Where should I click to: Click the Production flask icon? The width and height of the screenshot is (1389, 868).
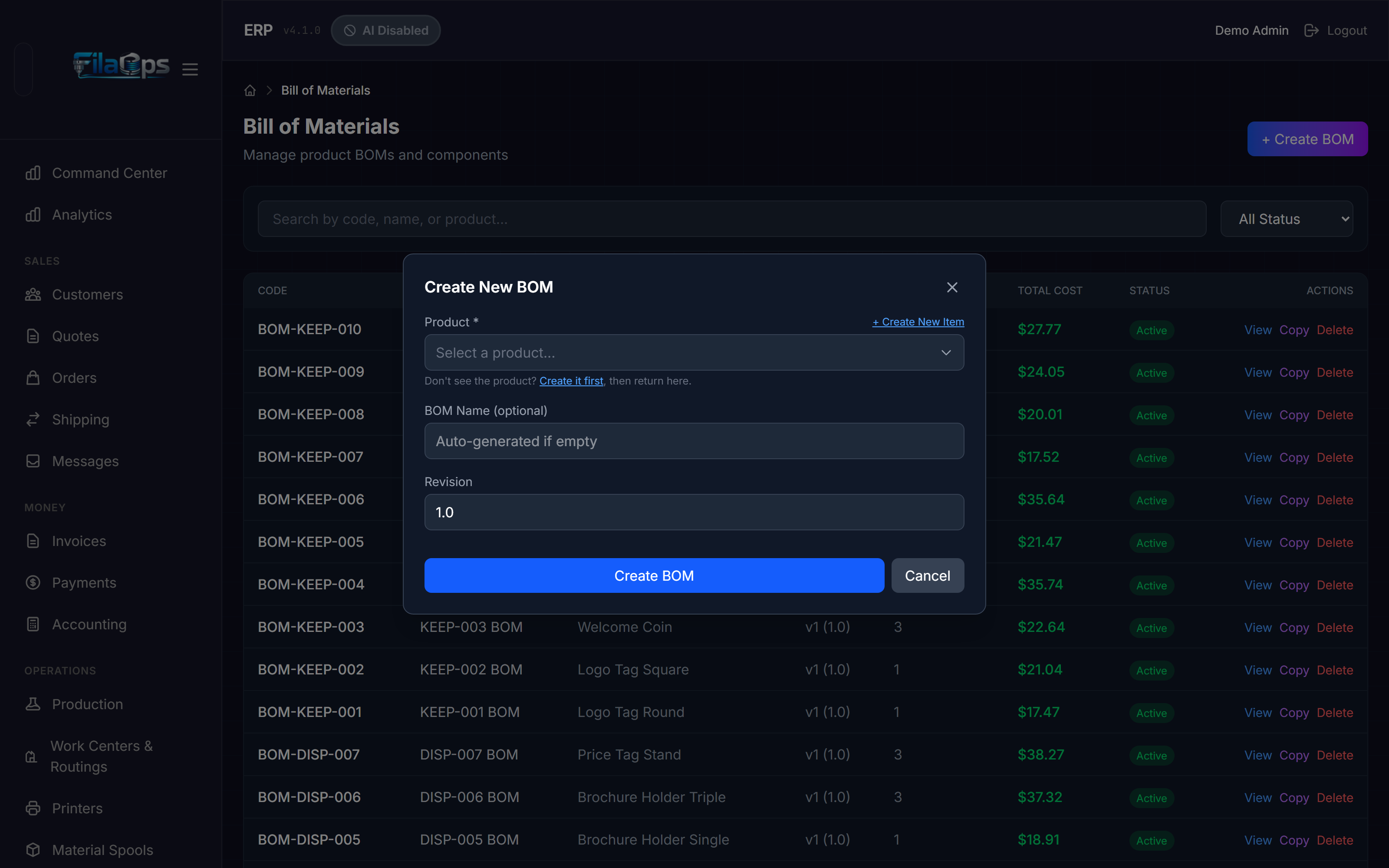click(x=33, y=704)
